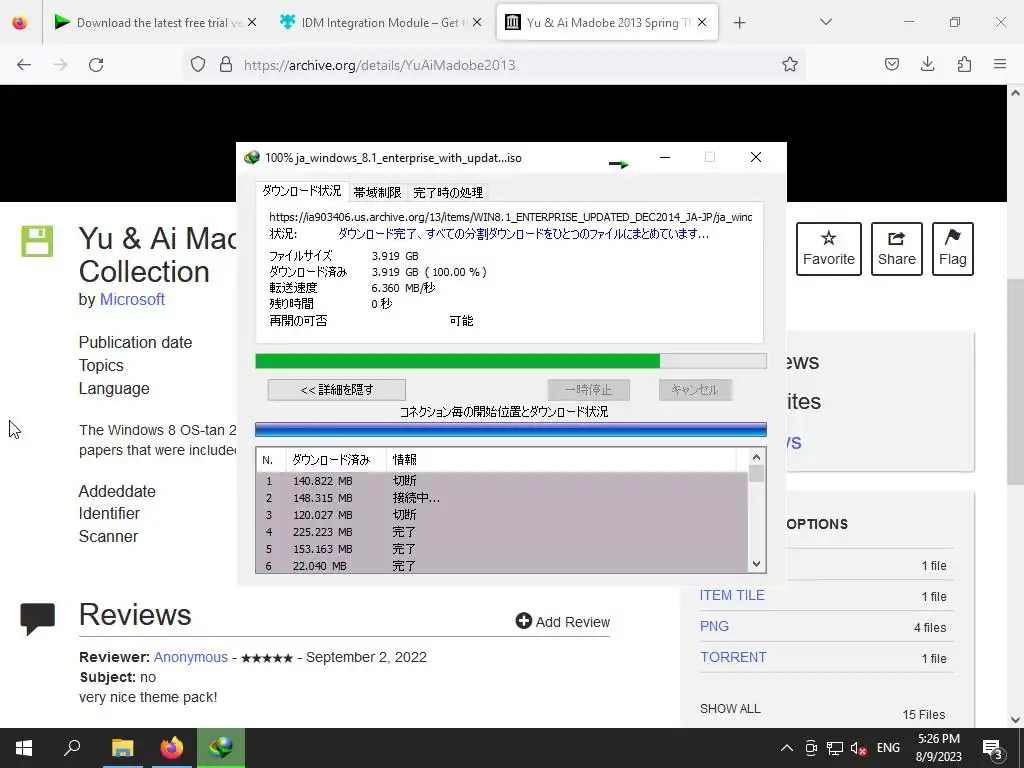The image size is (1024, 768).
Task: Reload the current page
Action: point(96,65)
